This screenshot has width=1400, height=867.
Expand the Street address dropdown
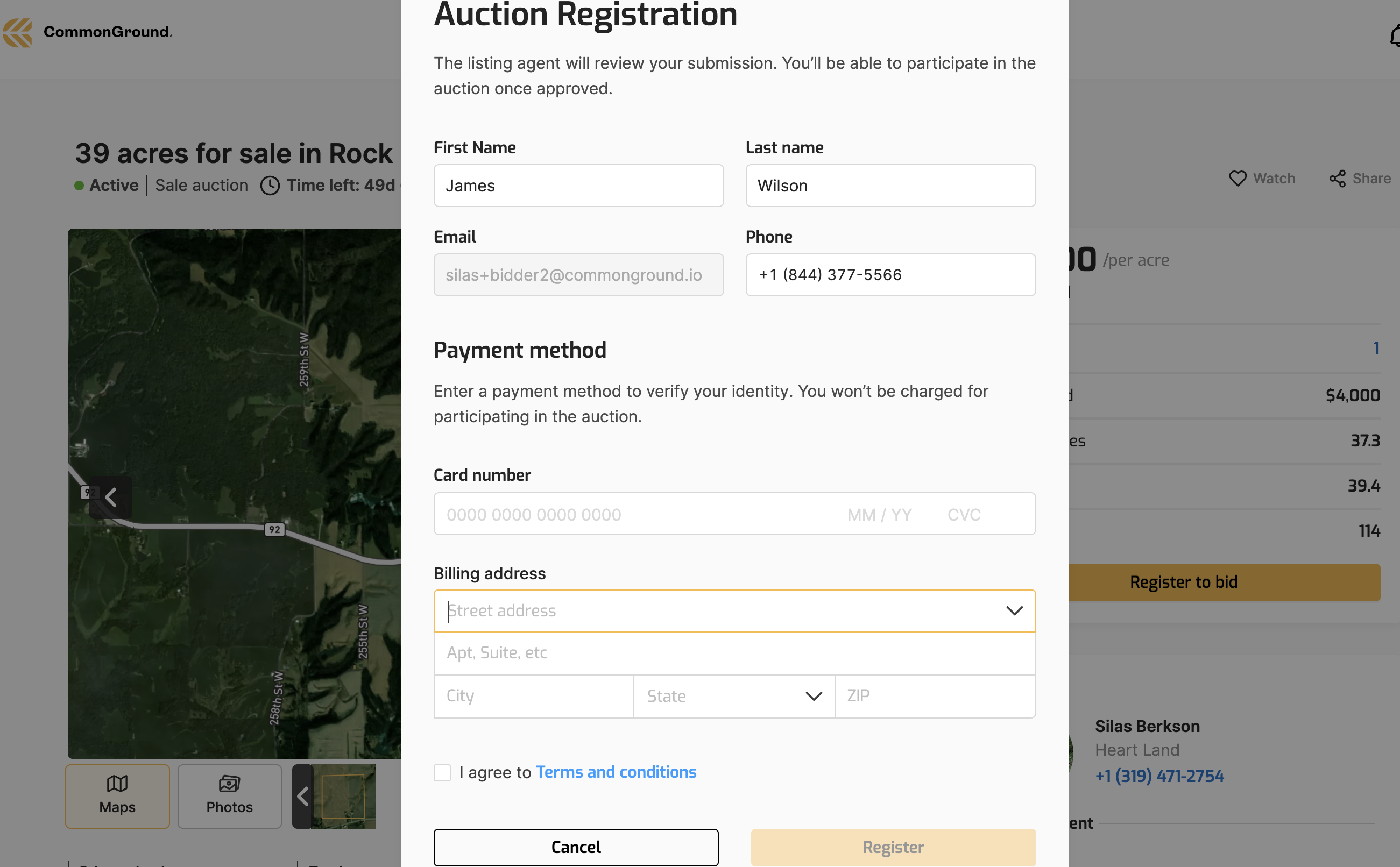tap(1014, 610)
